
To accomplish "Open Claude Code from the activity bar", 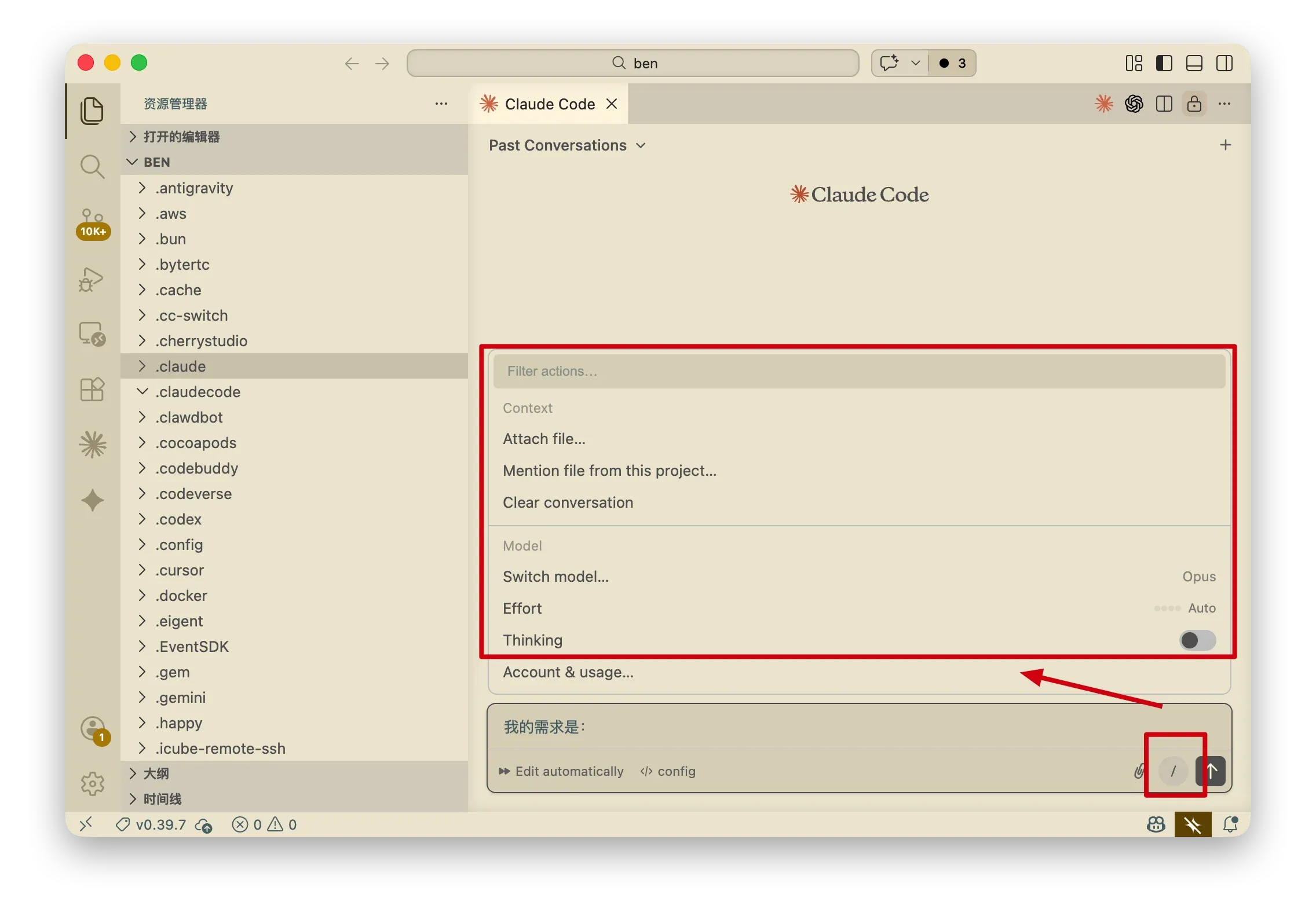I will [93, 445].
